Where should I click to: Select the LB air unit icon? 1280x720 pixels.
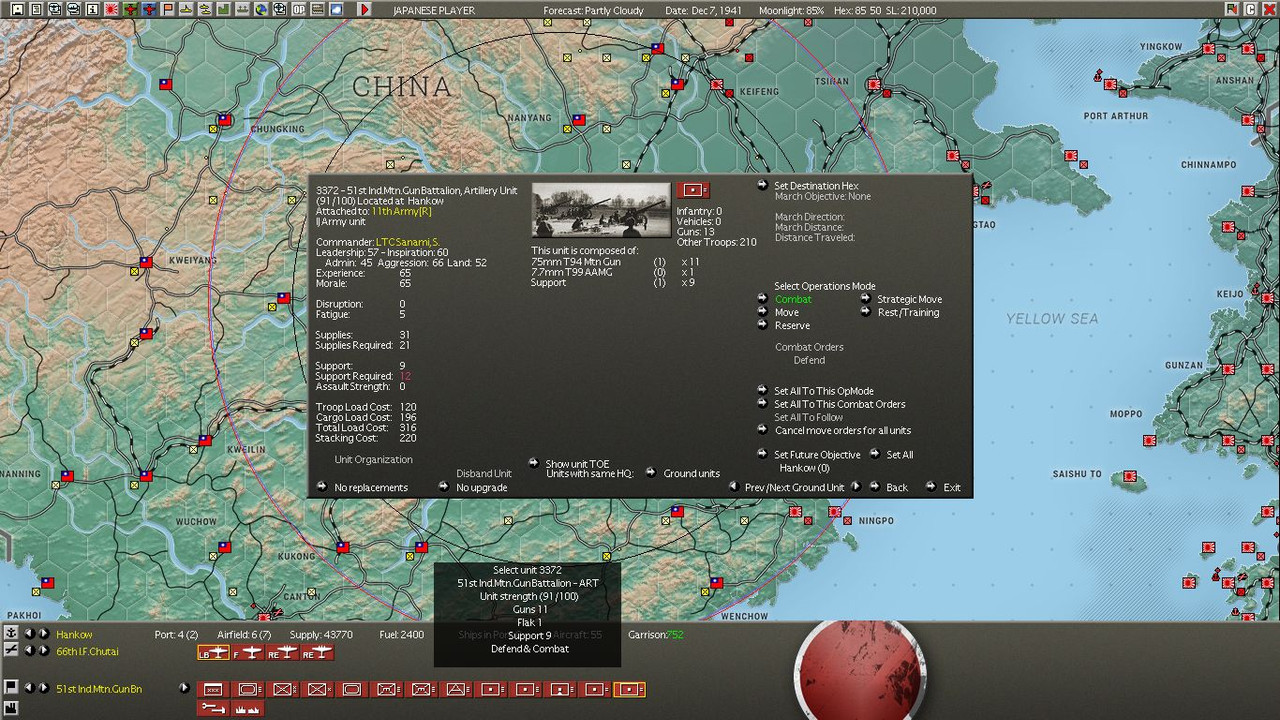[213, 654]
